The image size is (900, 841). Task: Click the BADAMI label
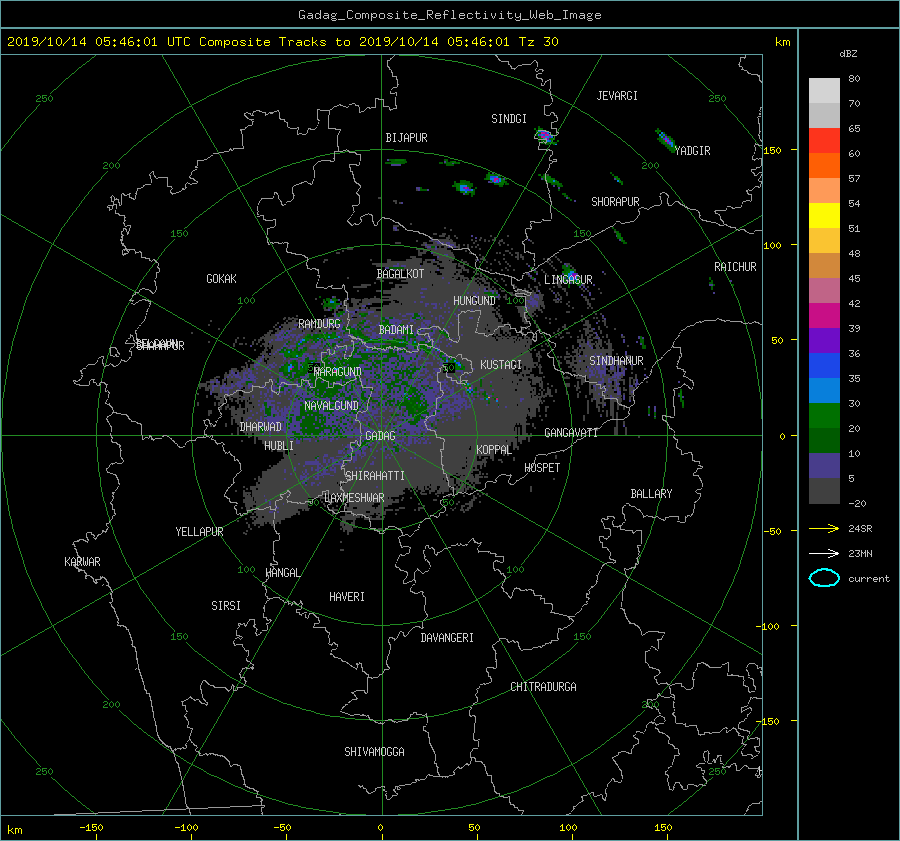tap(396, 330)
